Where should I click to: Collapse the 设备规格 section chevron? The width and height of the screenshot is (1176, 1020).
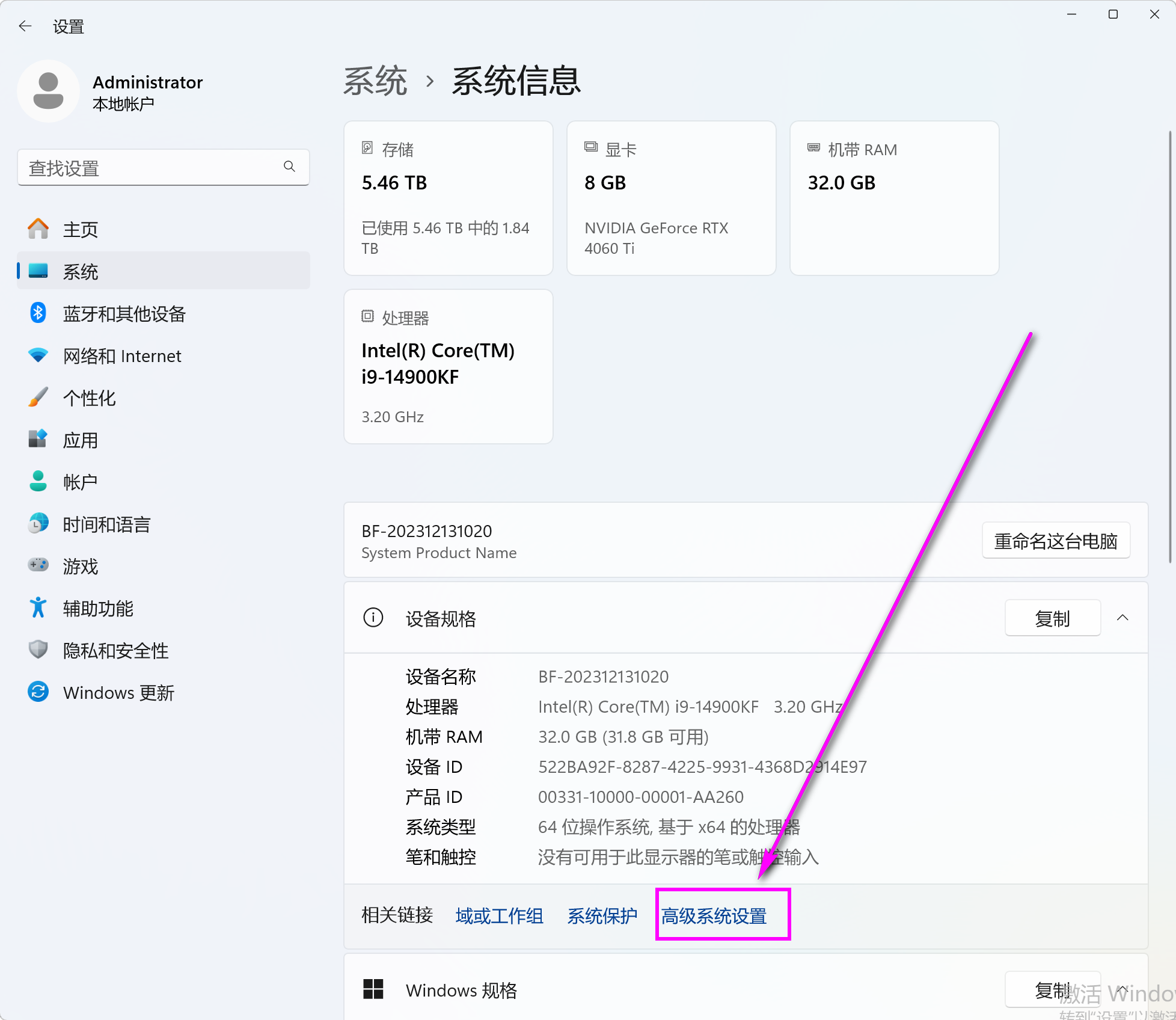tap(1123, 618)
